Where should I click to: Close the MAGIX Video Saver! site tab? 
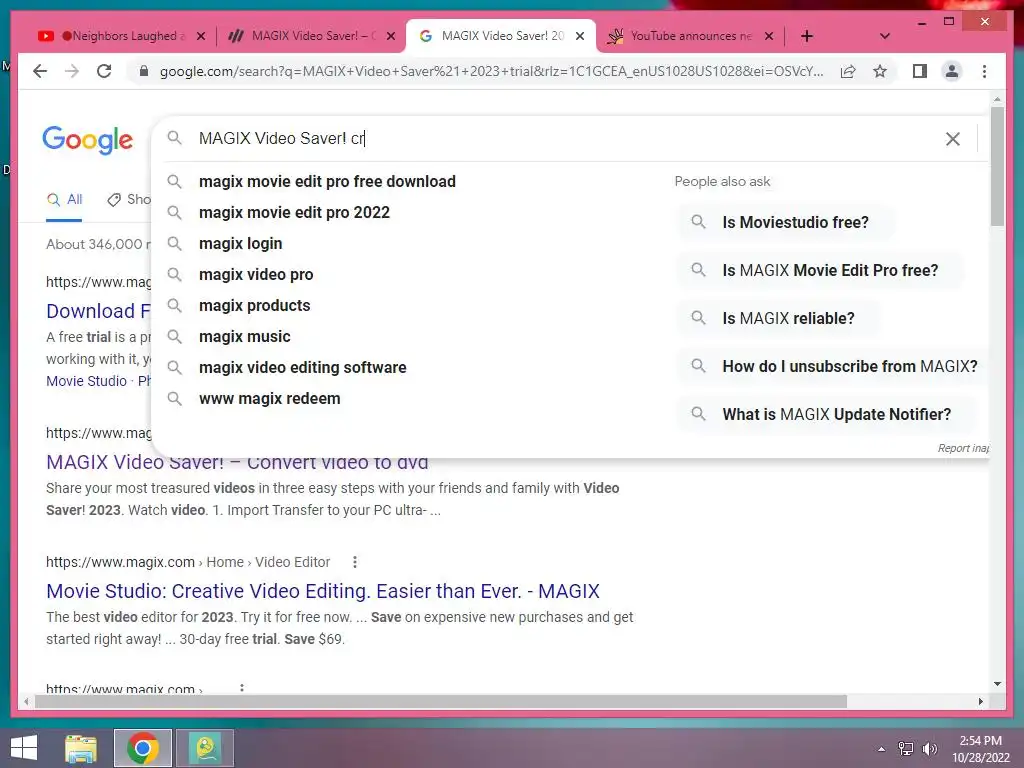click(x=391, y=36)
